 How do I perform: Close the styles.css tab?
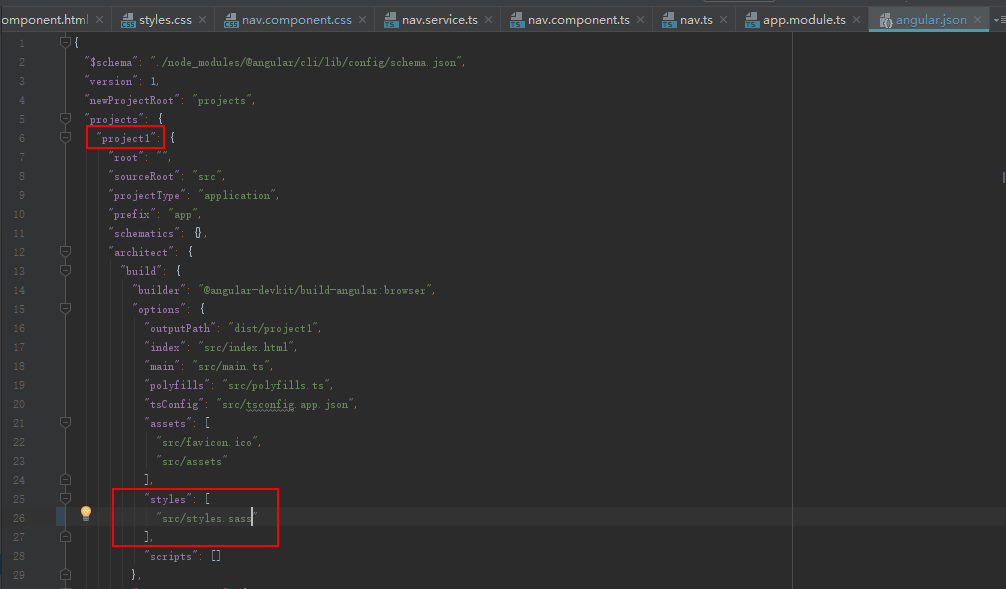click(x=203, y=20)
